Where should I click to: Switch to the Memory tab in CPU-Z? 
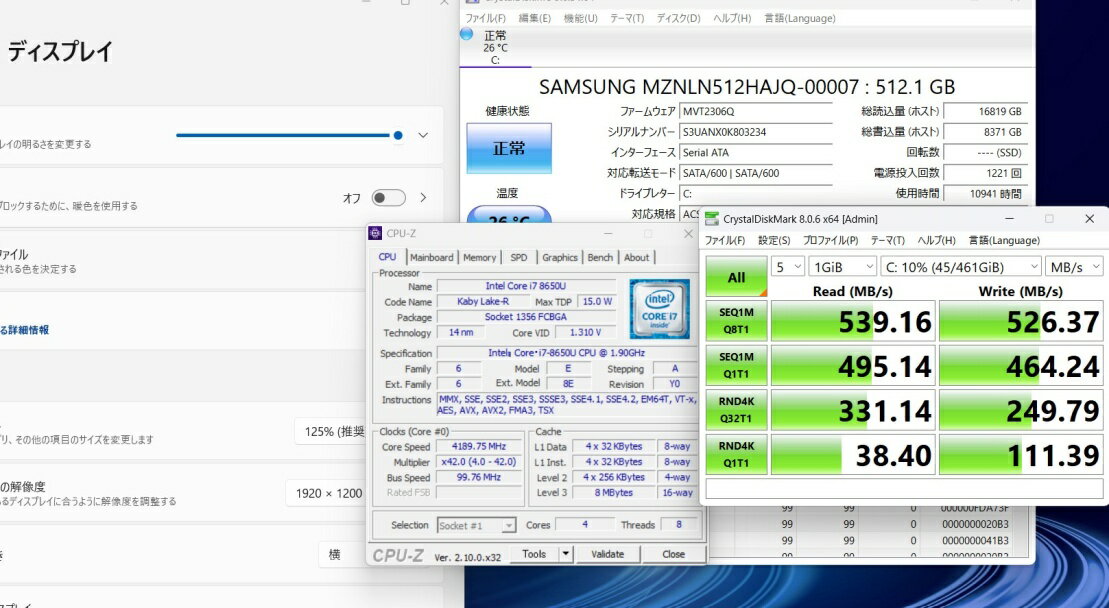point(479,257)
